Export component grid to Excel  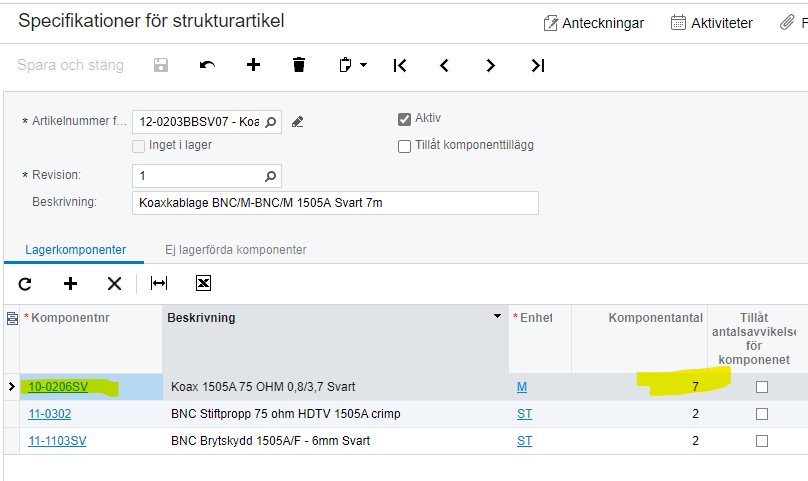tap(203, 284)
